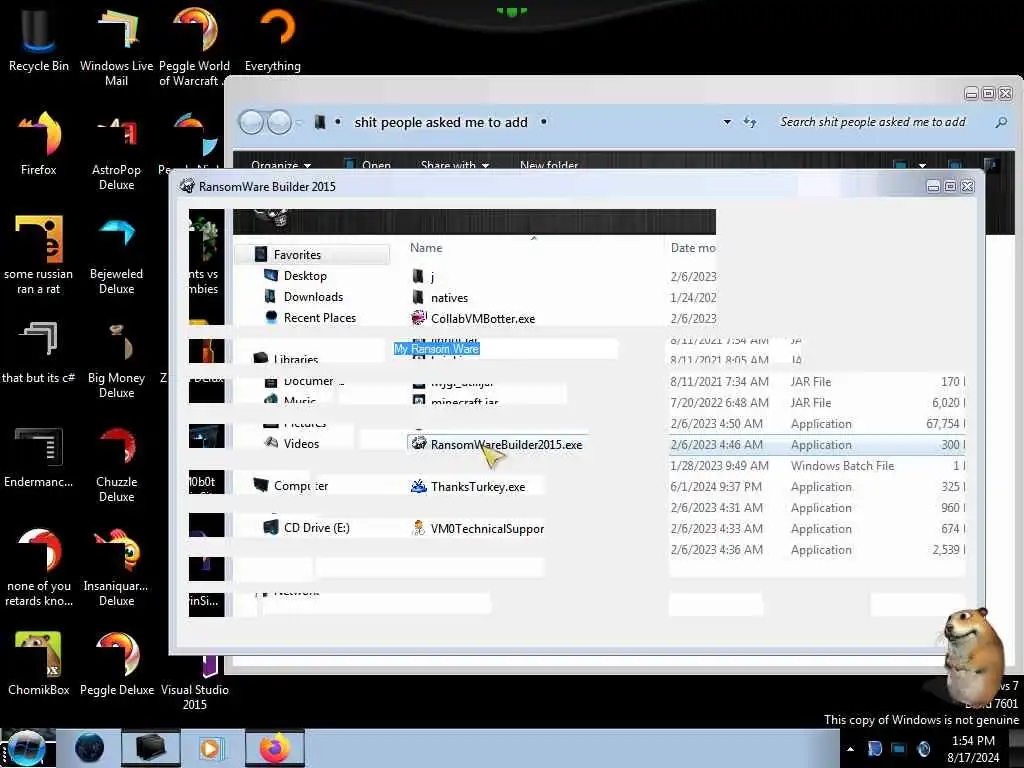Screen dimensions: 1024x768
Task: Open the address bar history dropdown arrow
Action: click(x=727, y=122)
